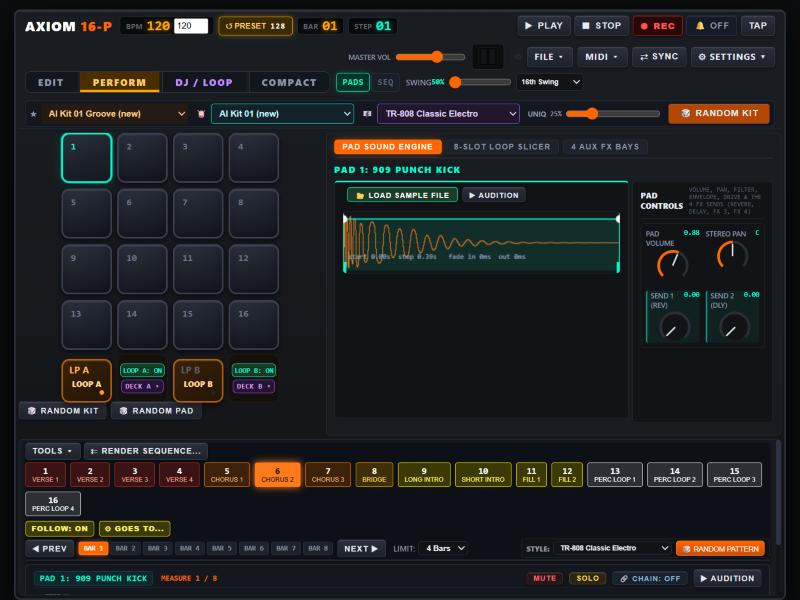Arm recording with the REC button
Screen dimensions: 800x600
pos(658,26)
